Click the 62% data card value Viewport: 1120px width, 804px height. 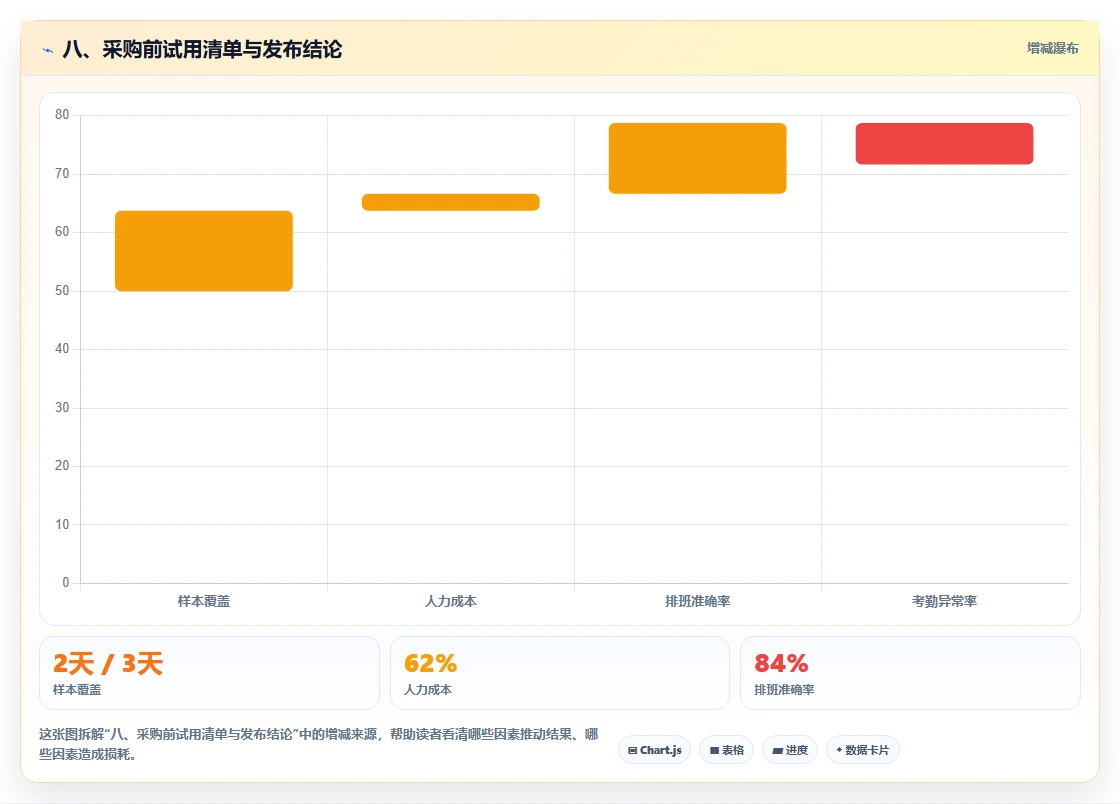click(x=430, y=663)
